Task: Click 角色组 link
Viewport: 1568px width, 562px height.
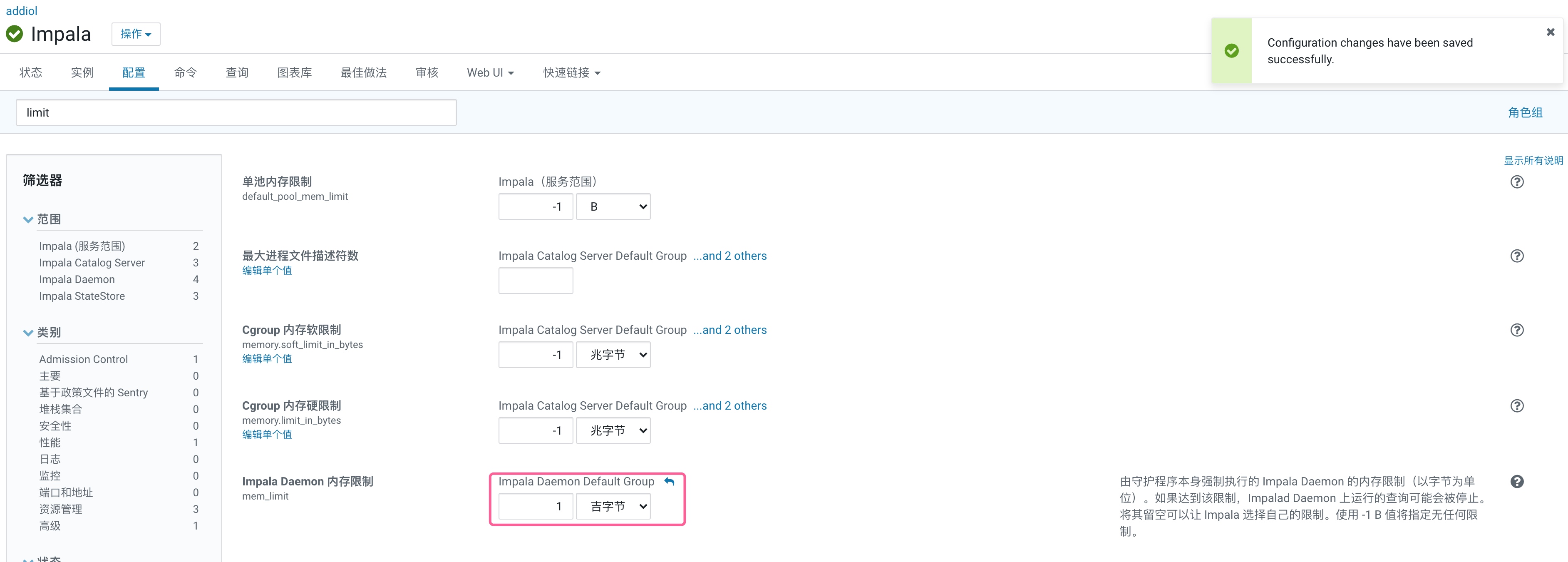Action: coord(1525,113)
